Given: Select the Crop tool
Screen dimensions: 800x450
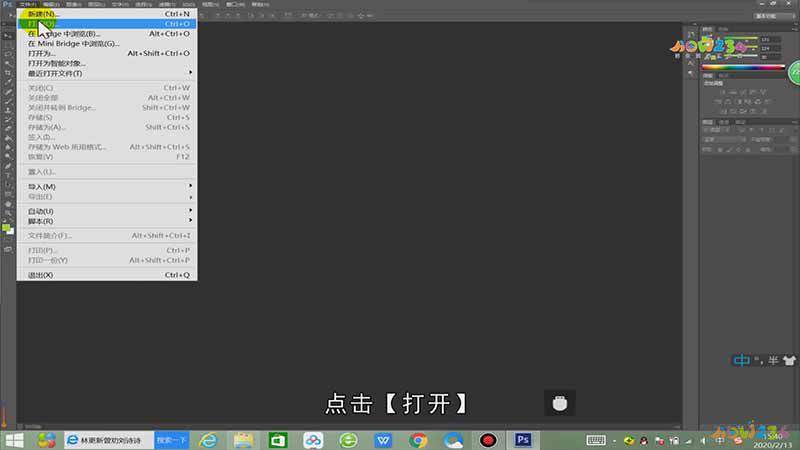Looking at the screenshot, I should coord(8,72).
